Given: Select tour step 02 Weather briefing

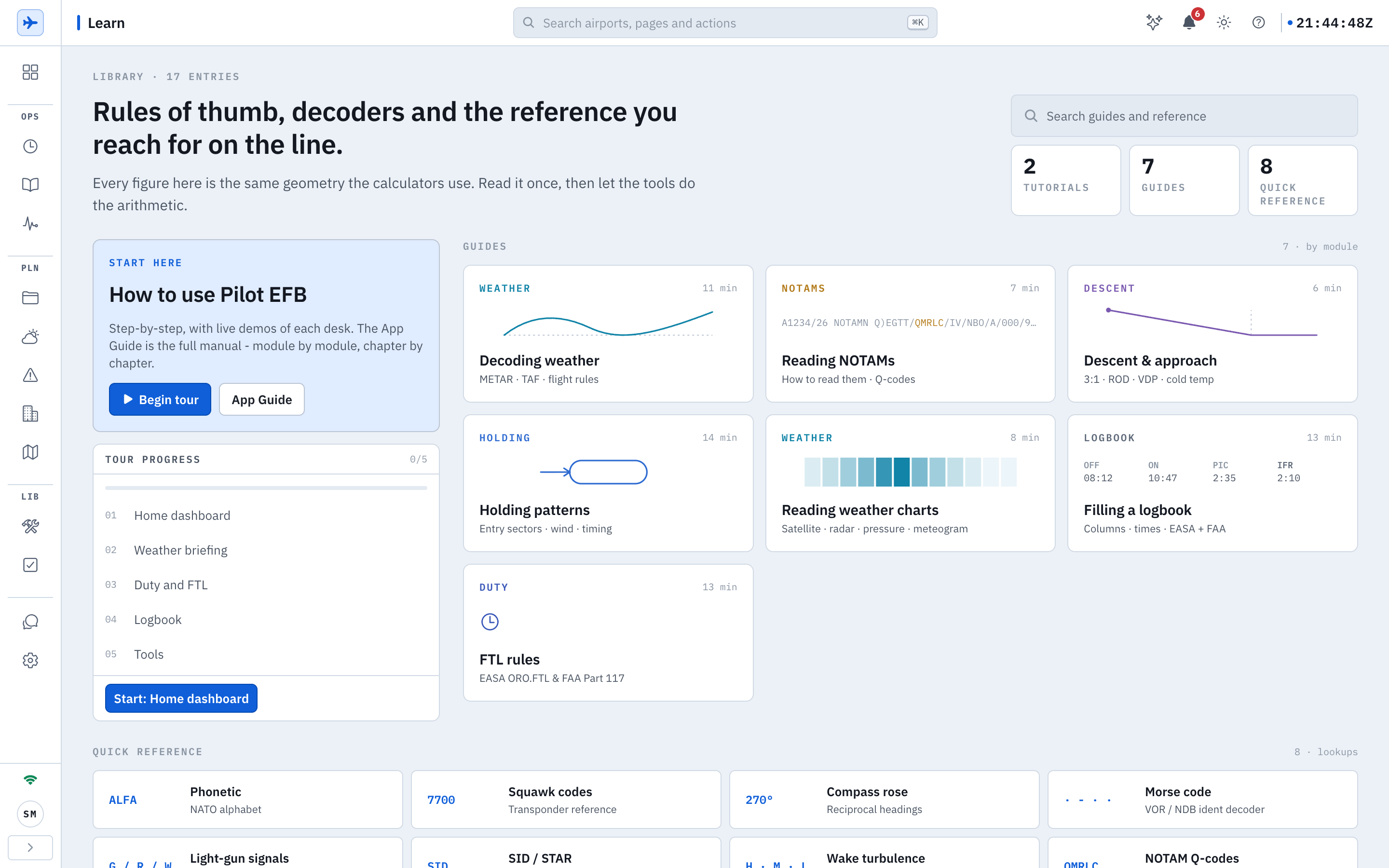Looking at the screenshot, I should pyautogui.click(x=266, y=550).
